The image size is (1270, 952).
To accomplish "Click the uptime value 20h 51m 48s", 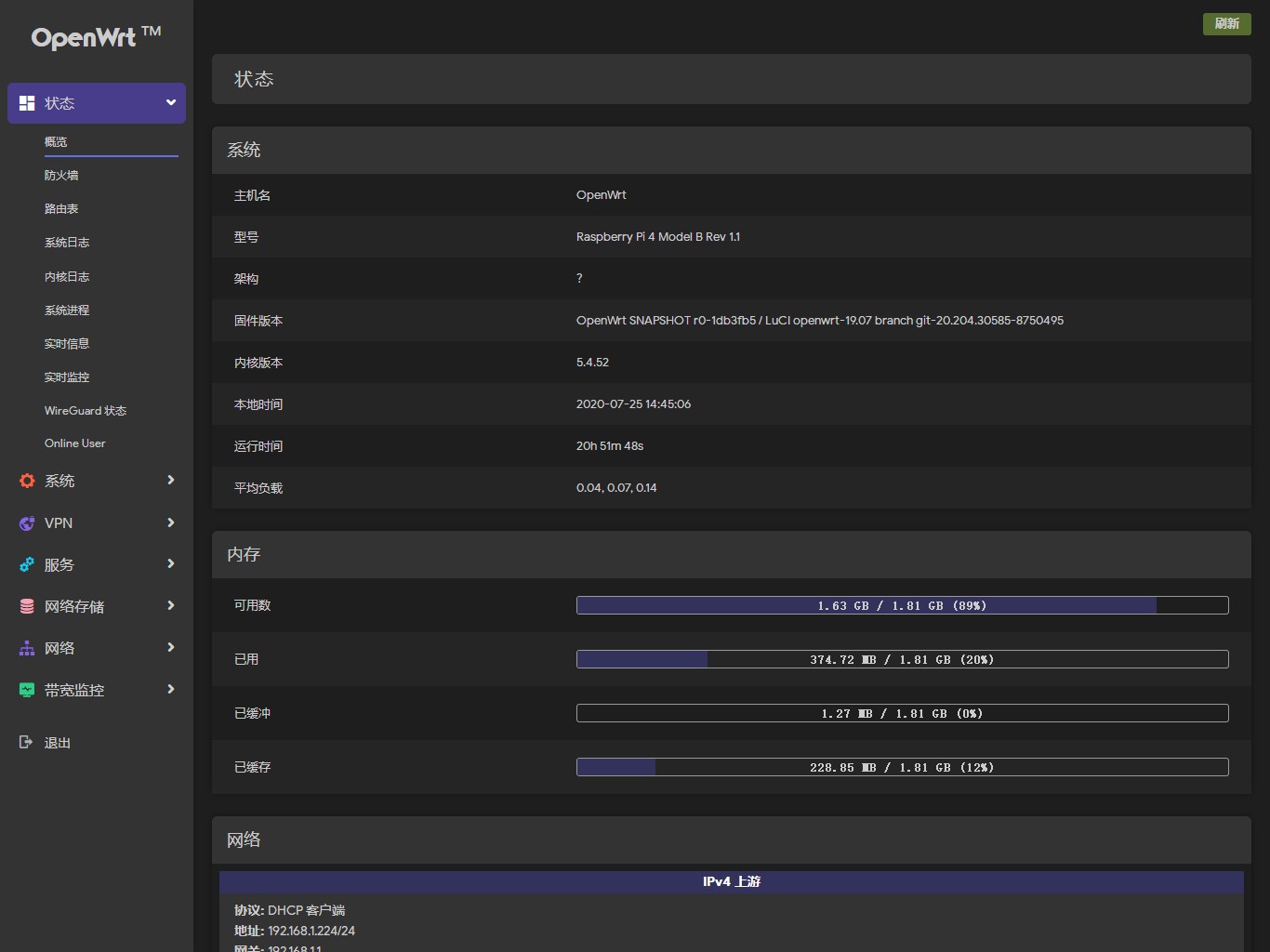I will click(x=610, y=446).
